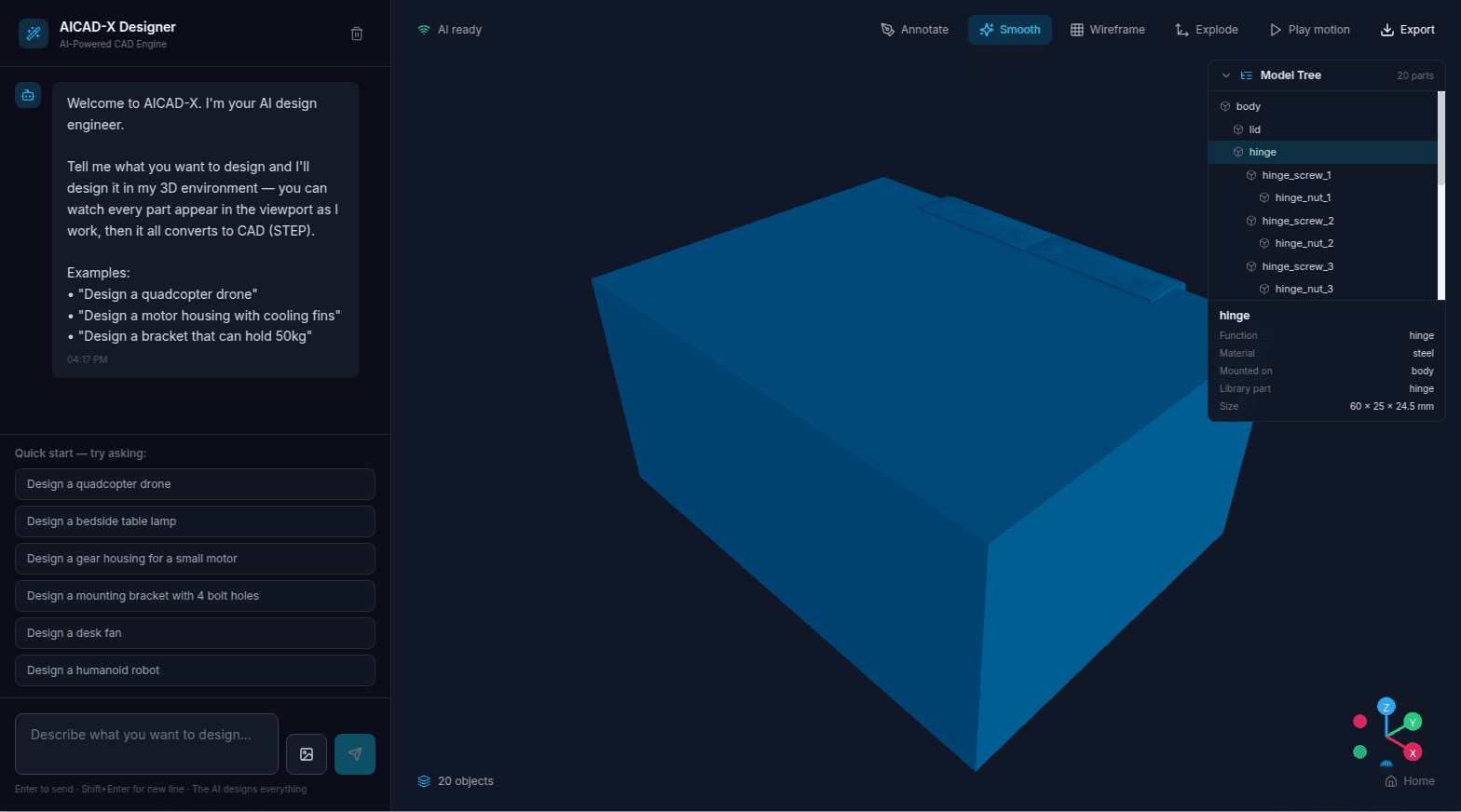Click the Model Tree scrollbar
Screen dimensions: 1461x812
click(1441, 138)
